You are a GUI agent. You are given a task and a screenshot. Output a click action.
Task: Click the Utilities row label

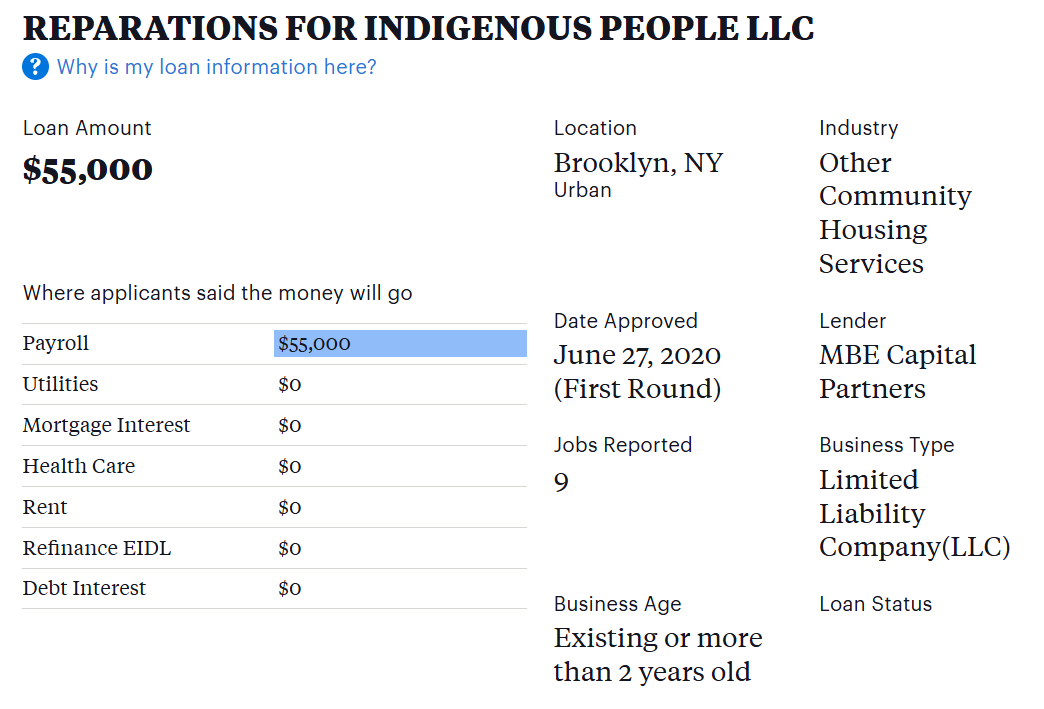click(61, 385)
